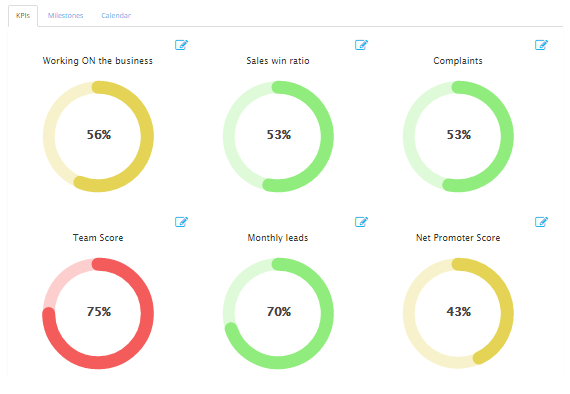Edit the Team Score KPI
Viewport: 570px width, 394px height.
181,221
